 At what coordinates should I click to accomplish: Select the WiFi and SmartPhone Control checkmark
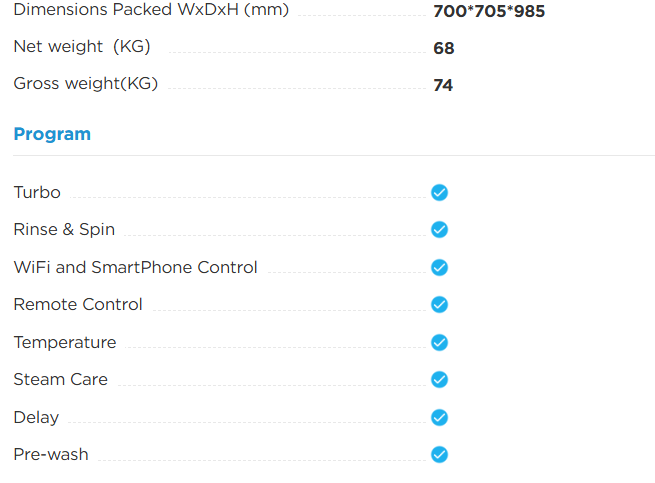click(x=439, y=267)
